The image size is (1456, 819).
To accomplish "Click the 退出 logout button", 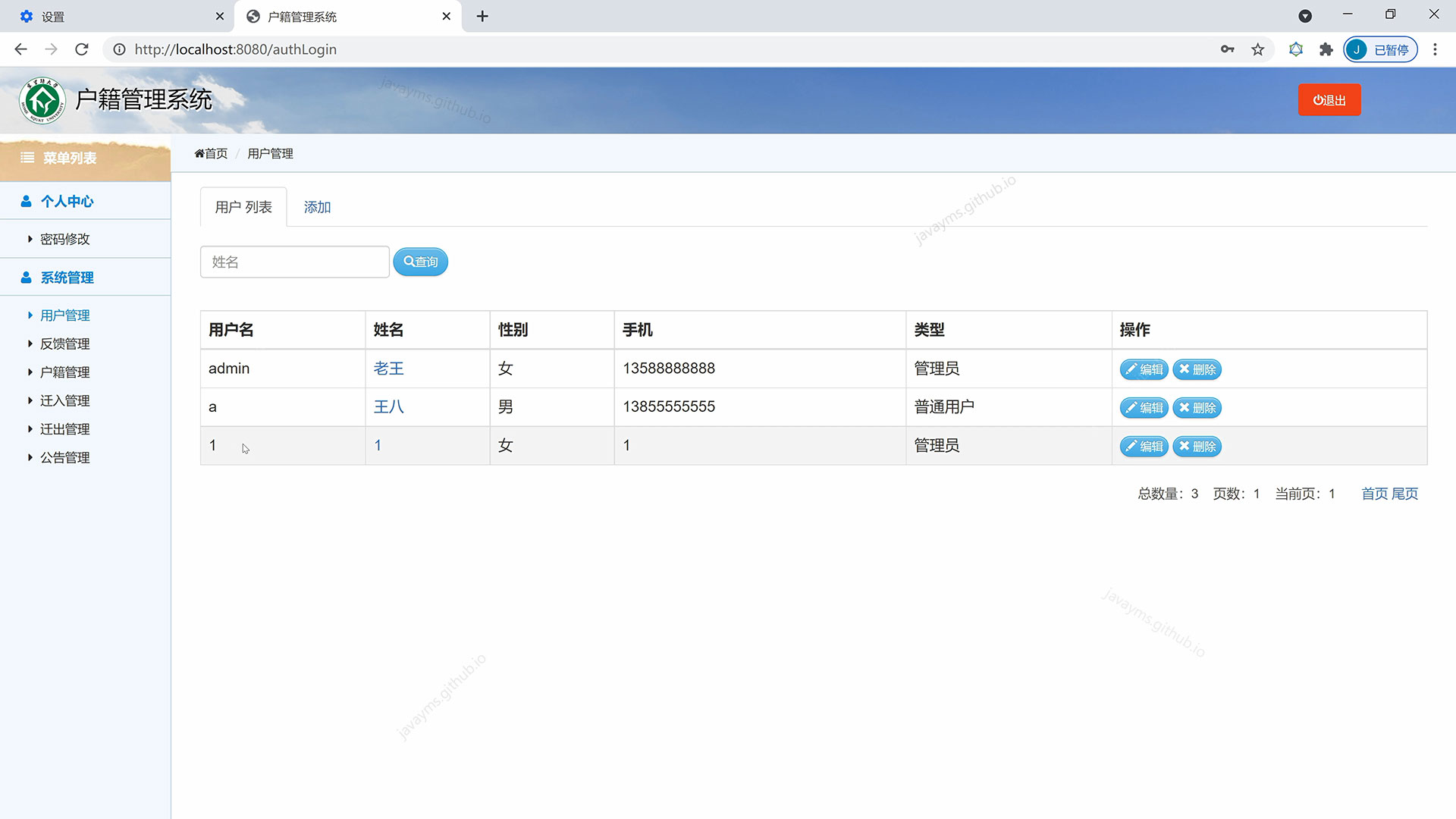I will [1329, 99].
